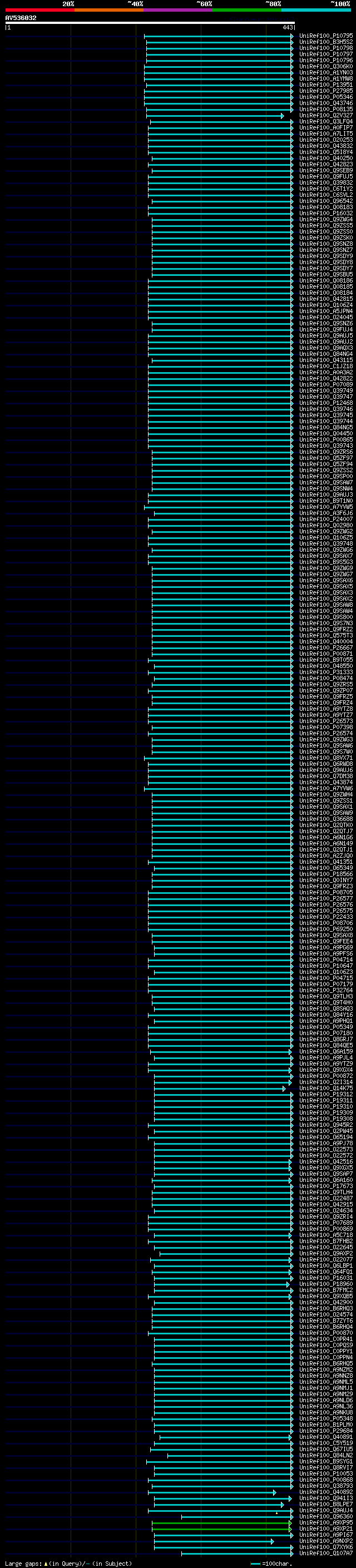Click the green alignment bar for UniRef100_A9XP95
The width and height of the screenshot is (356, 1568).
221,1522
